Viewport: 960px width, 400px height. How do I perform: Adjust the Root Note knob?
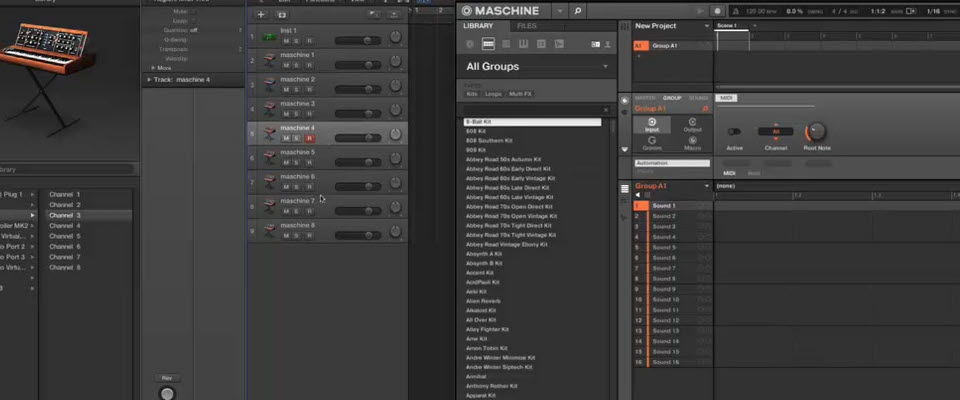(x=816, y=131)
